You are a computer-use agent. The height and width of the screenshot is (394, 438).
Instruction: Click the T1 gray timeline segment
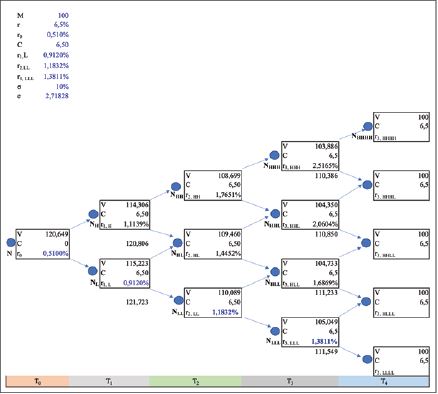point(109,381)
